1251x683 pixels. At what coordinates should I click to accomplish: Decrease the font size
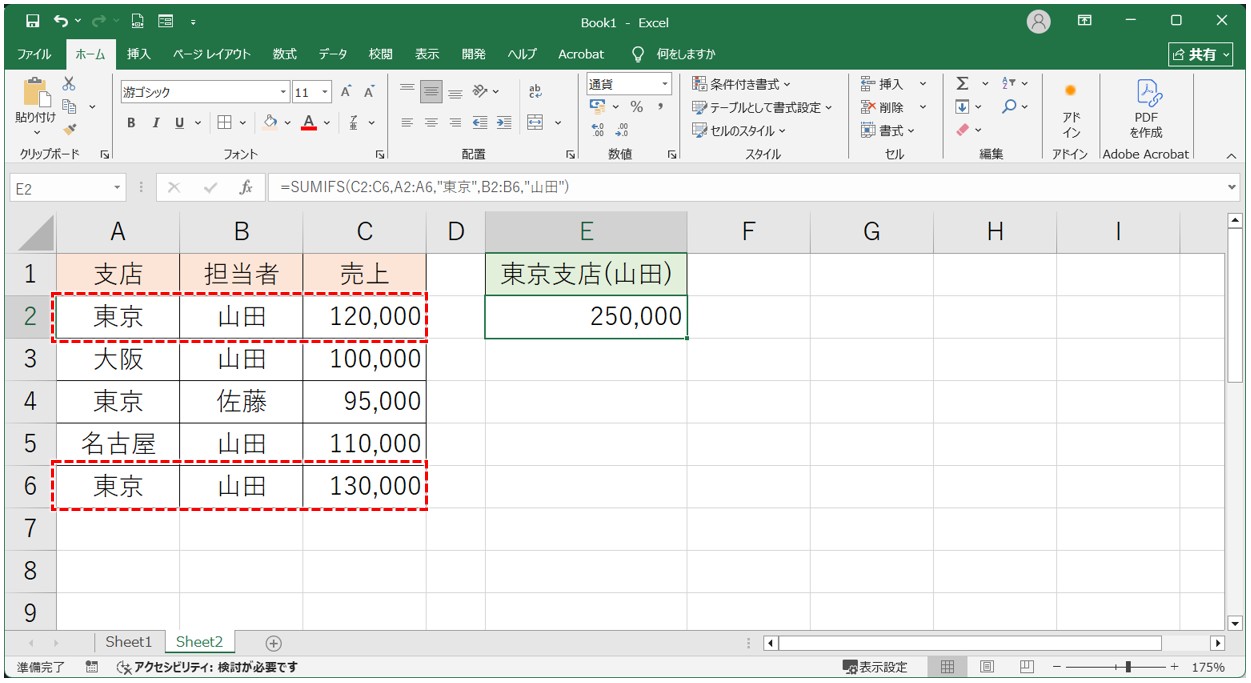(368, 92)
